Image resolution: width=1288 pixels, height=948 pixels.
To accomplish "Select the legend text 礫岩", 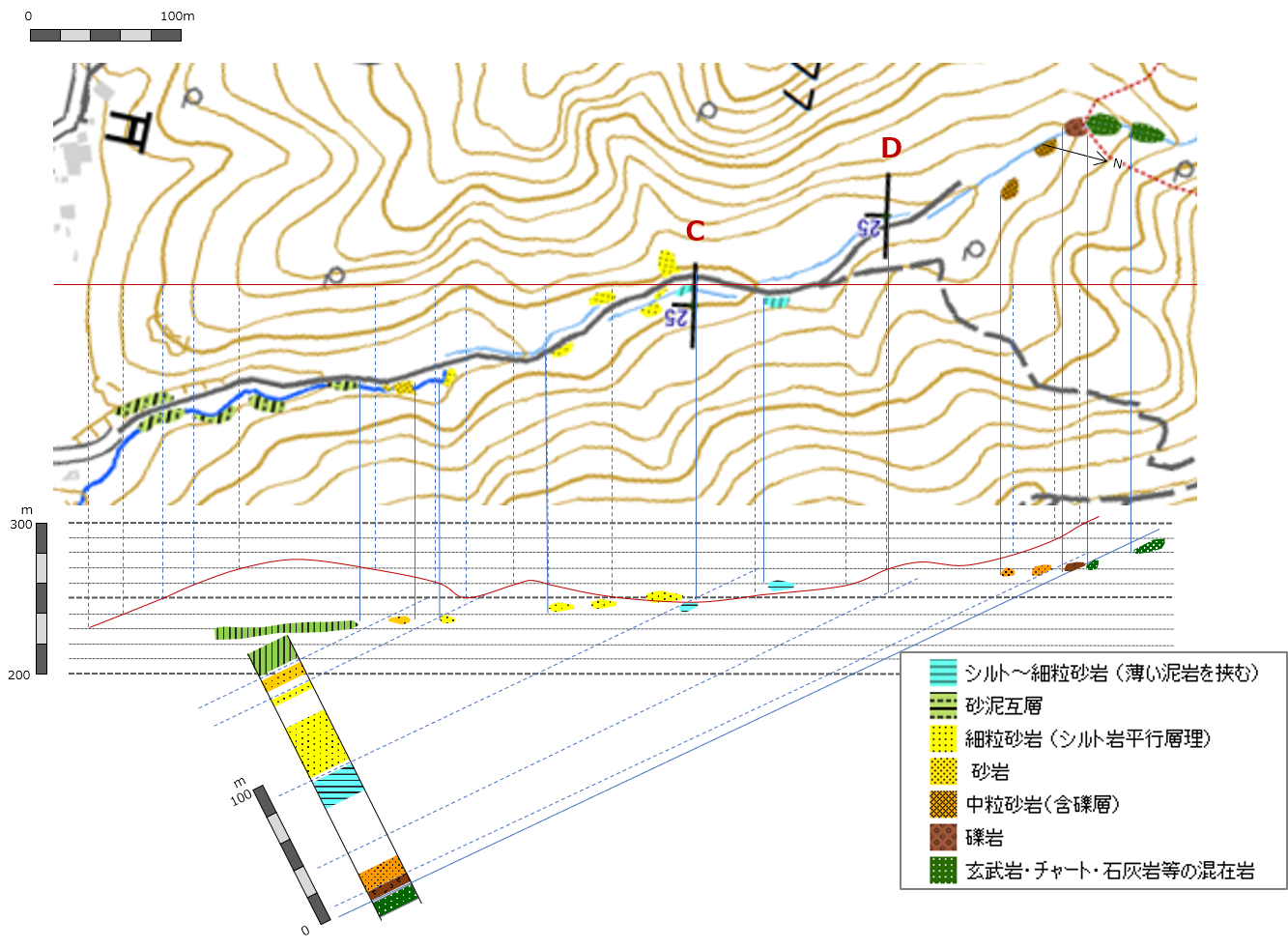I will pyautogui.click(x=985, y=837).
